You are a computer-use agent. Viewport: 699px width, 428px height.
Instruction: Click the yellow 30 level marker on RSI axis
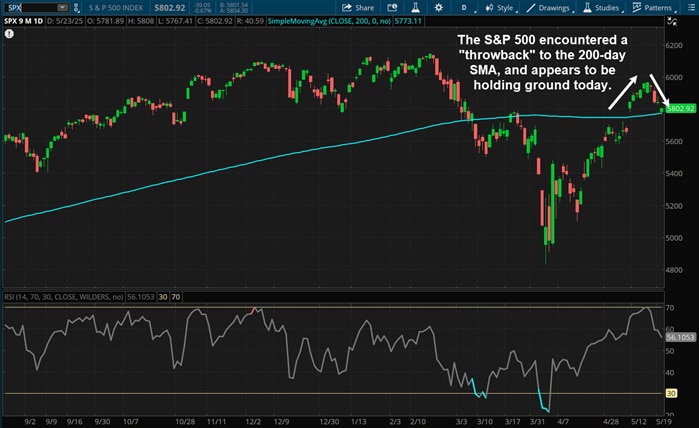click(671, 393)
